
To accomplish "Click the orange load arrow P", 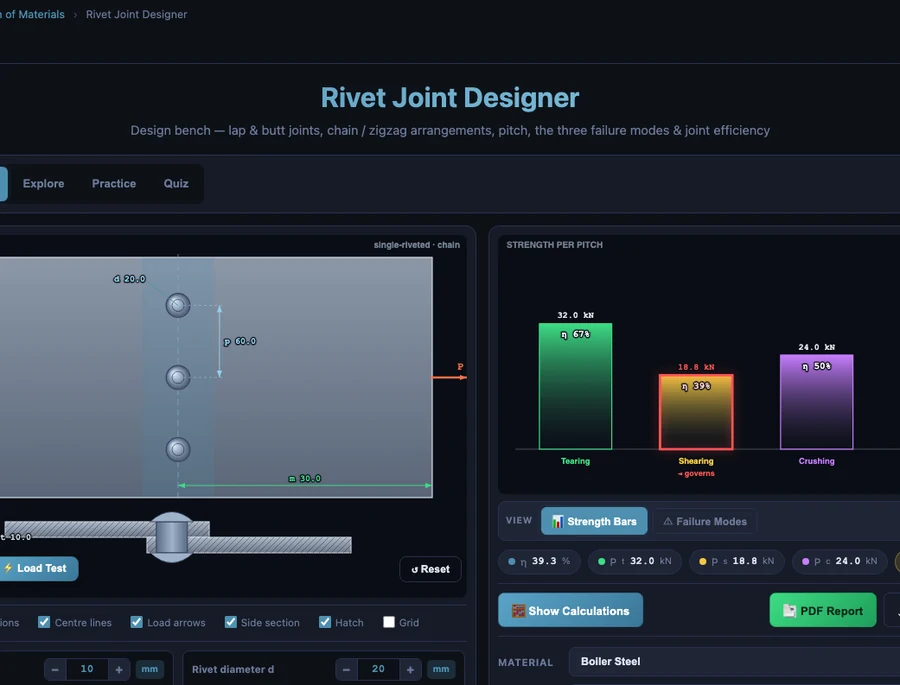I will coord(449,377).
